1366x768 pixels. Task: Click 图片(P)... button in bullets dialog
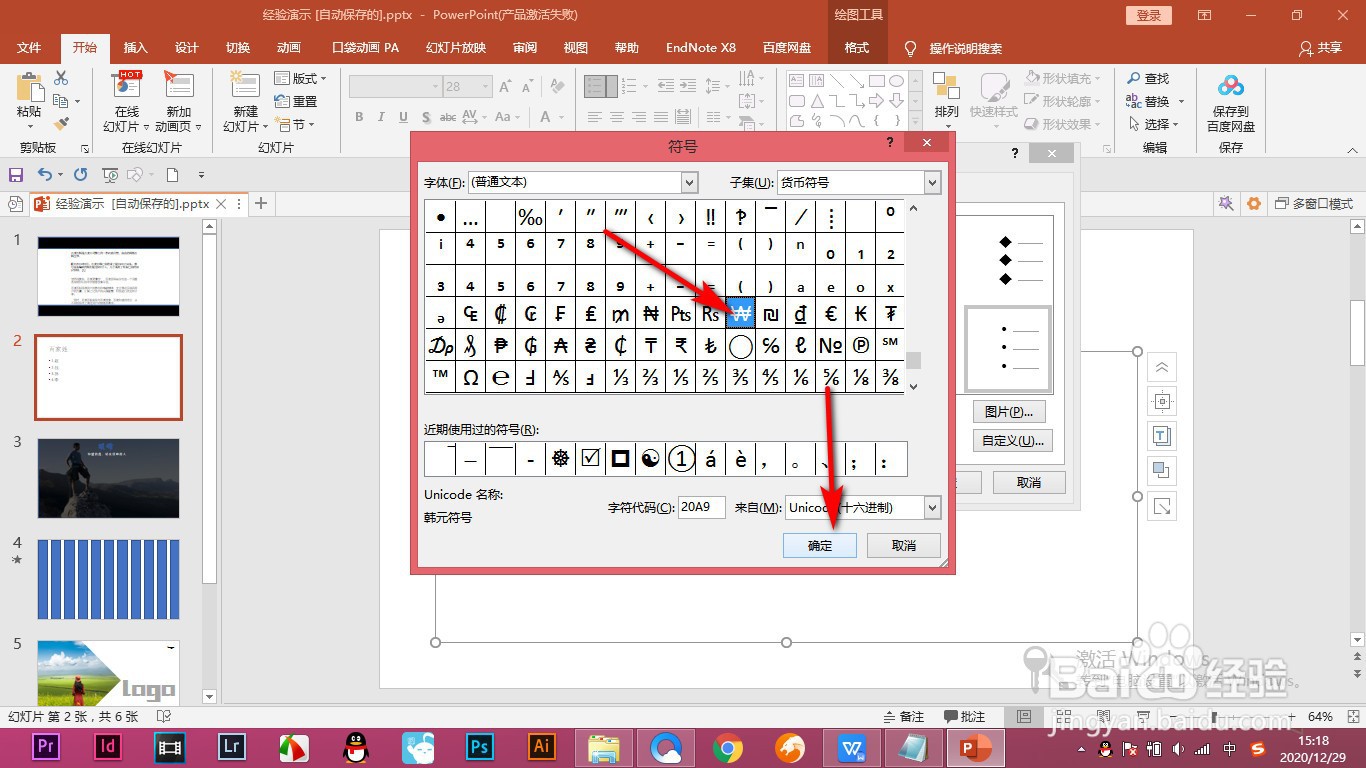tap(1009, 412)
